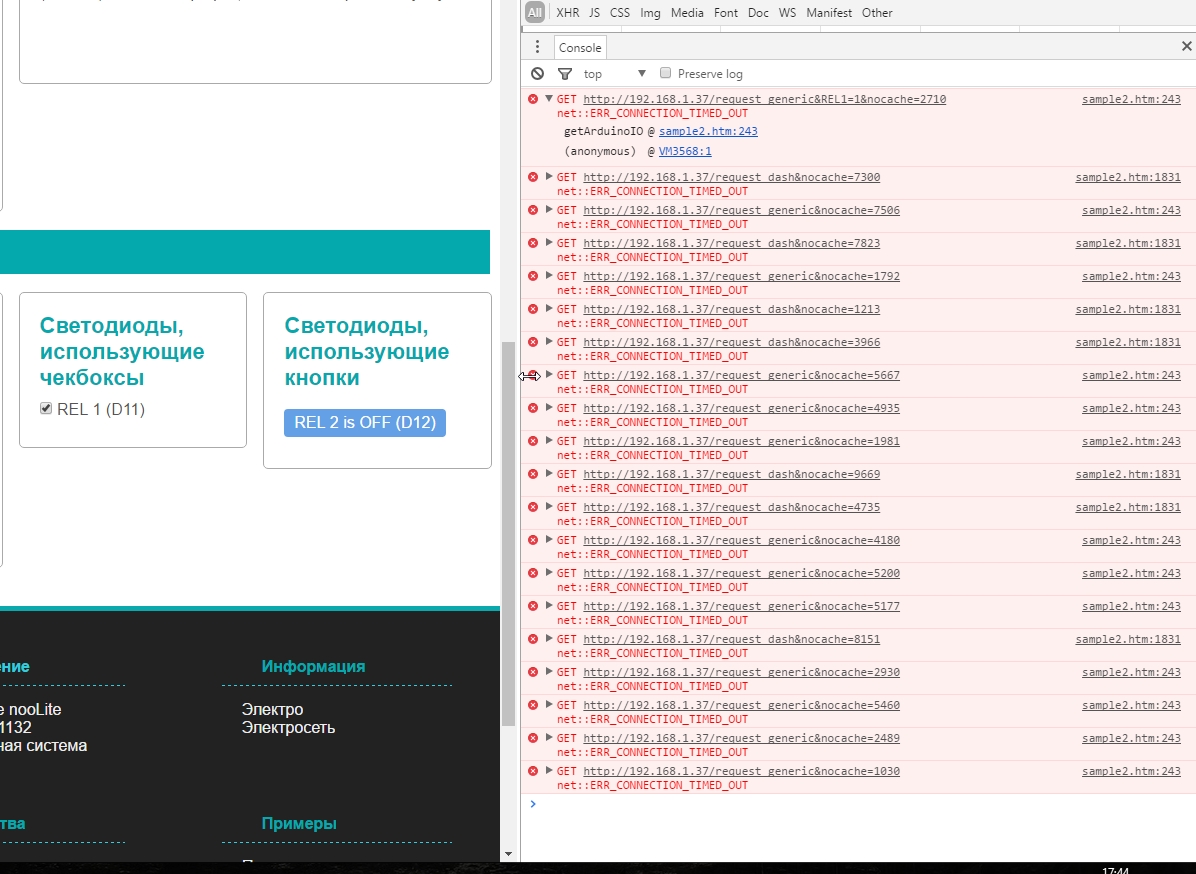Filter network requests by JS
Screen dimensions: 1196x874
[594, 13]
